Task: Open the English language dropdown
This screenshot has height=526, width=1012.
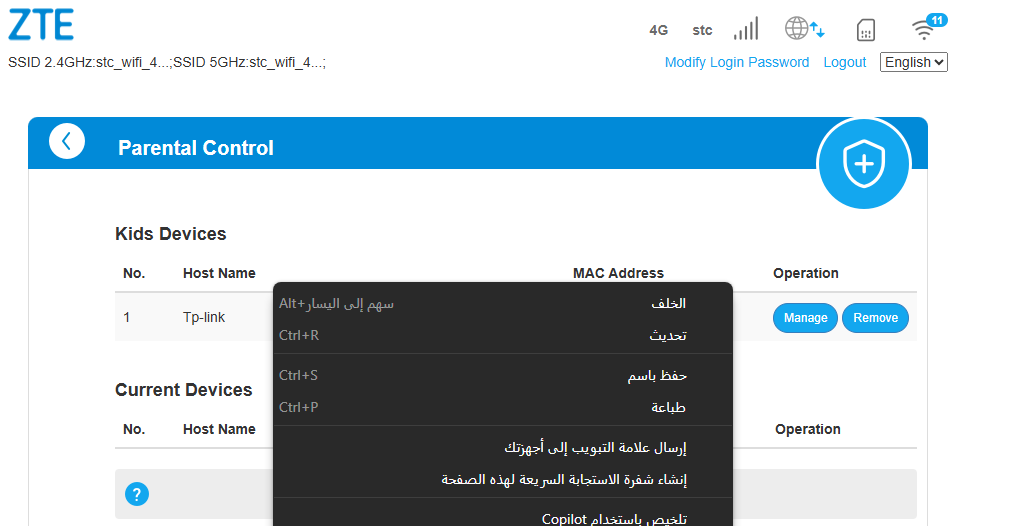Action: pyautogui.click(x=913, y=62)
